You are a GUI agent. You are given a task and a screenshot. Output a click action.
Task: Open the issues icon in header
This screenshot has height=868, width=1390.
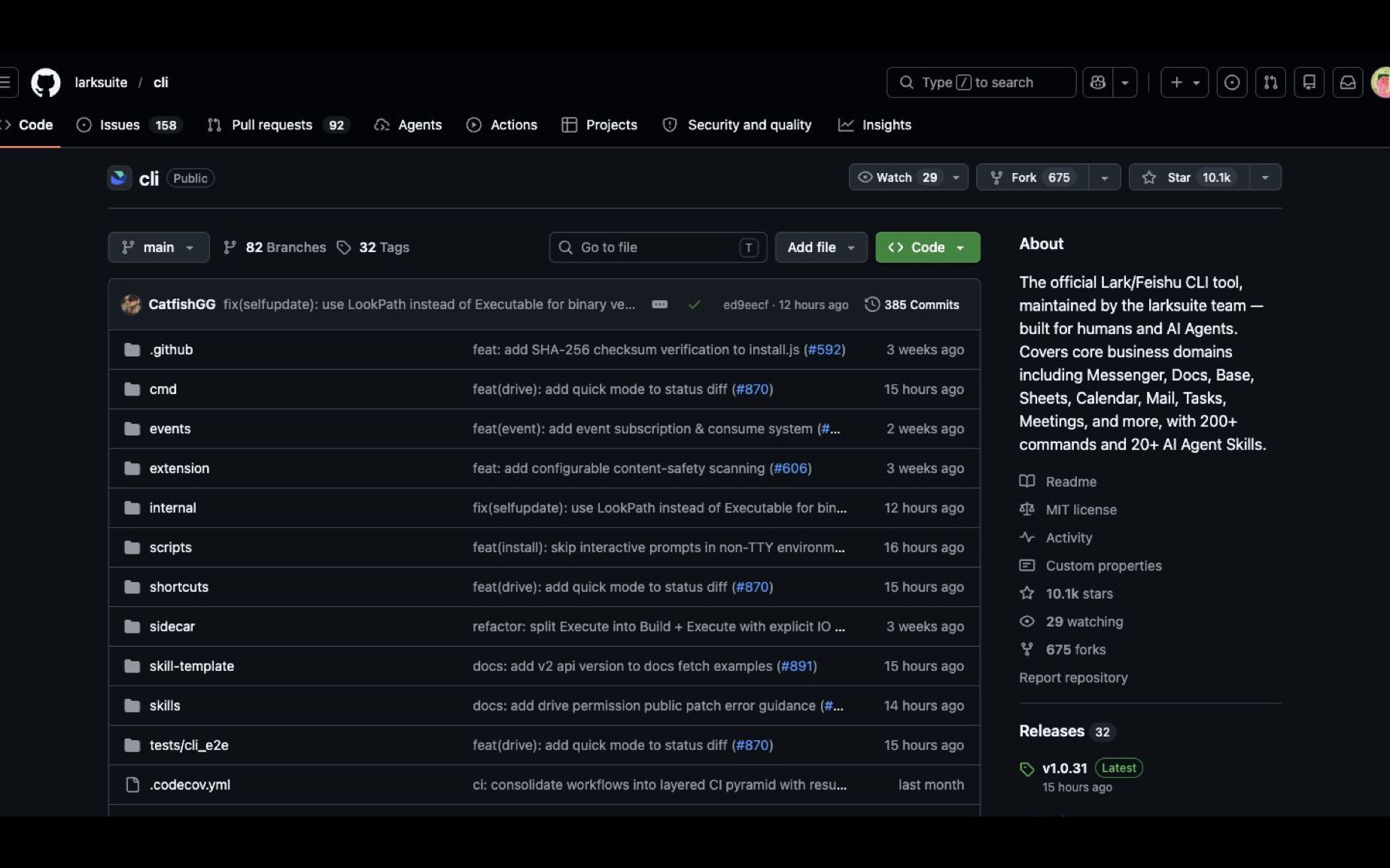1232,83
